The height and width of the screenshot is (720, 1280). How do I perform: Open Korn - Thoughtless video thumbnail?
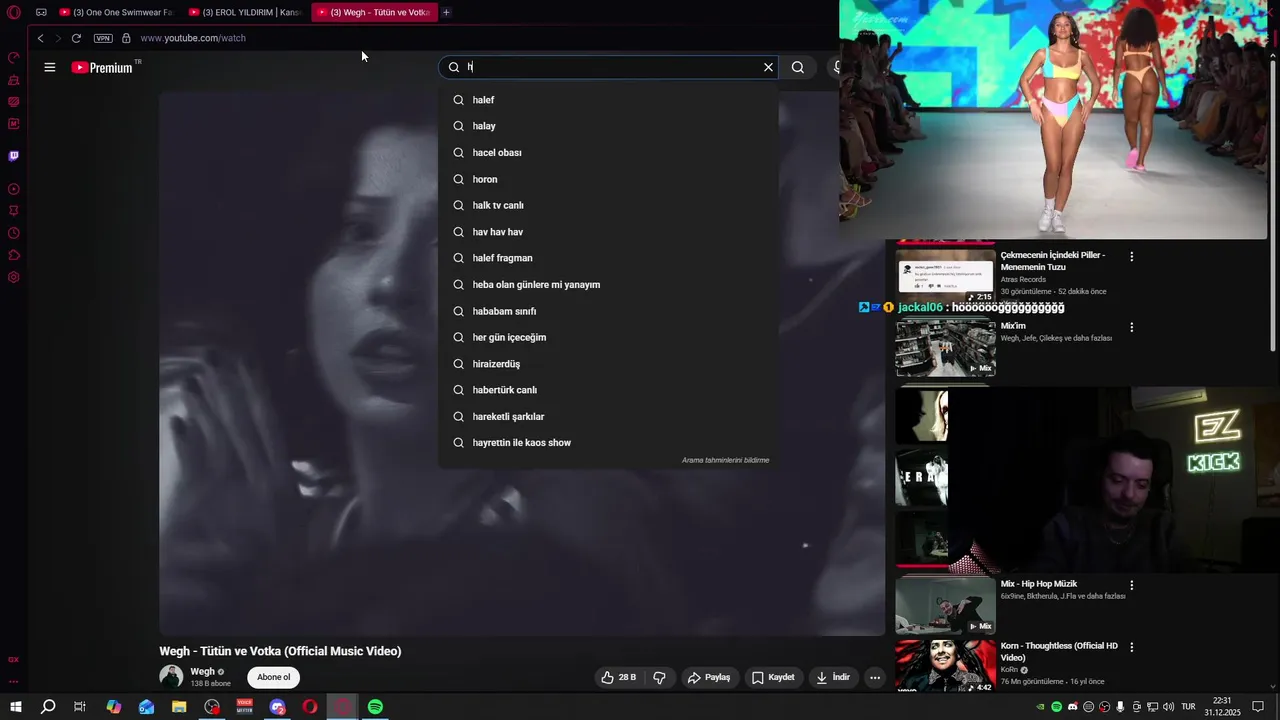945,667
